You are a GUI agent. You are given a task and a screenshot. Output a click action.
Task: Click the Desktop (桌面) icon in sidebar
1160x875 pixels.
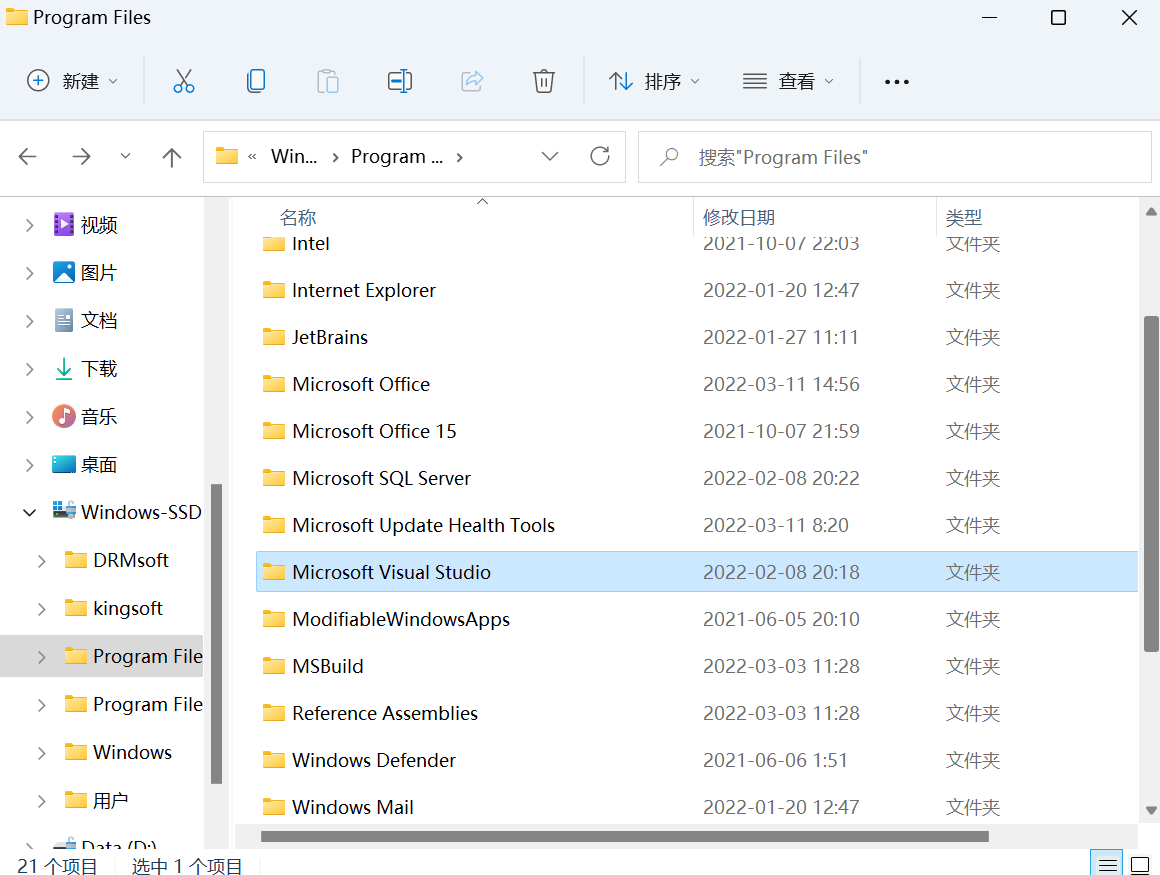tap(64, 464)
